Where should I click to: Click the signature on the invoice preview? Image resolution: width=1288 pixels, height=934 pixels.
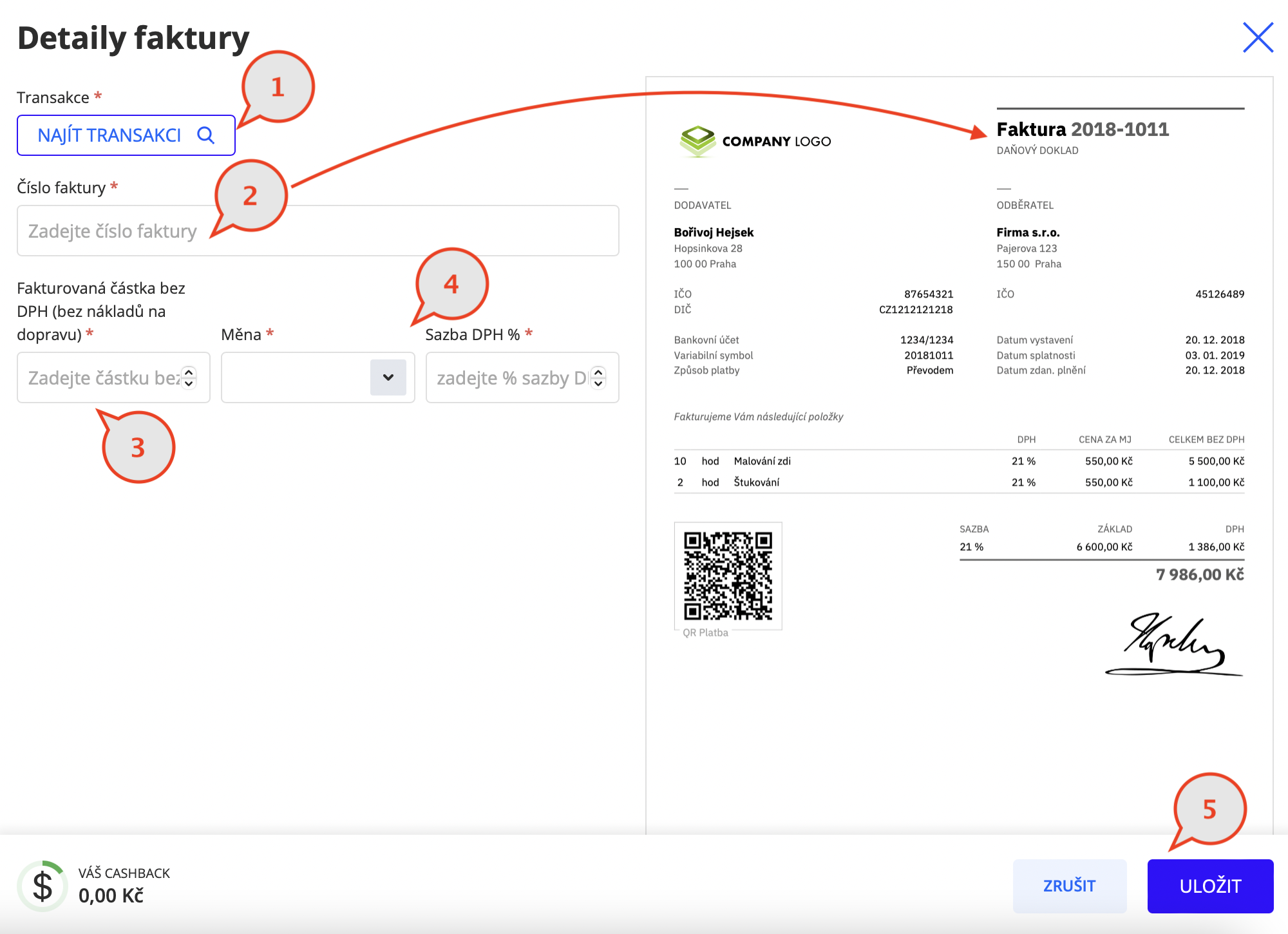(x=1173, y=645)
